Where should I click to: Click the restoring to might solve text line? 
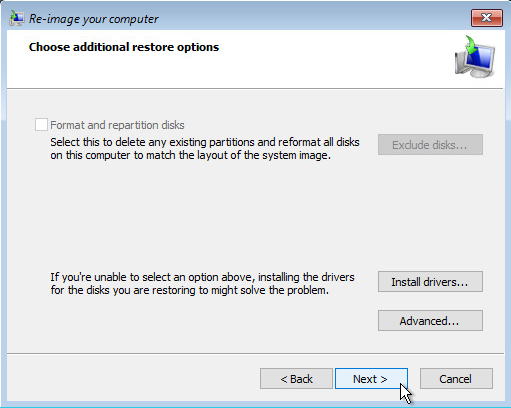[190, 290]
